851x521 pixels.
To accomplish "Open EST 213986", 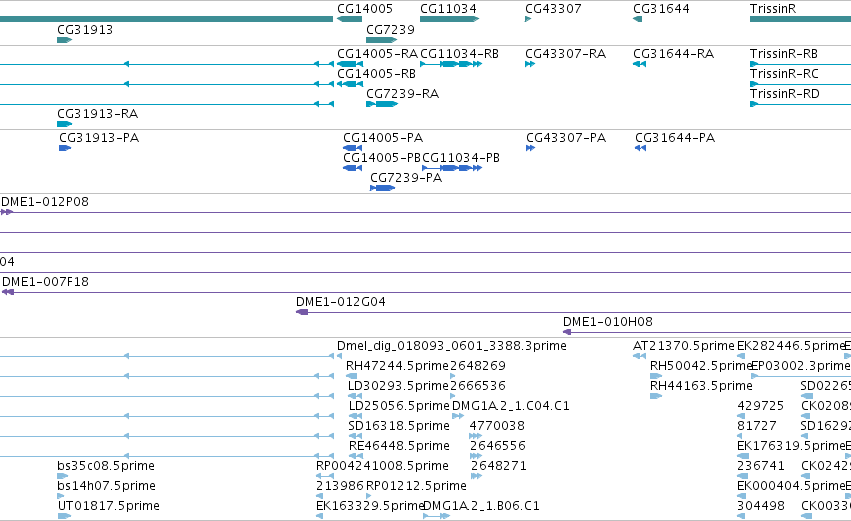I will tap(340, 486).
